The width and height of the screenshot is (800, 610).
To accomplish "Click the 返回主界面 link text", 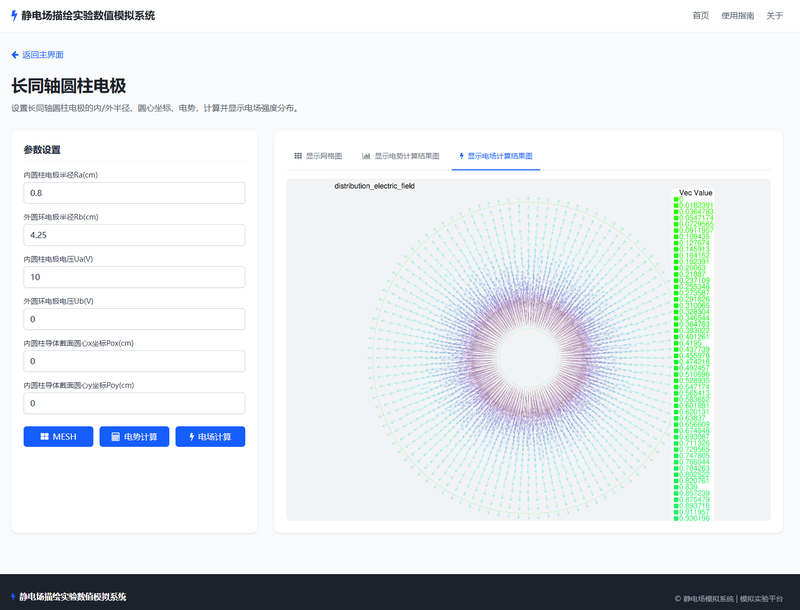I will [43, 55].
